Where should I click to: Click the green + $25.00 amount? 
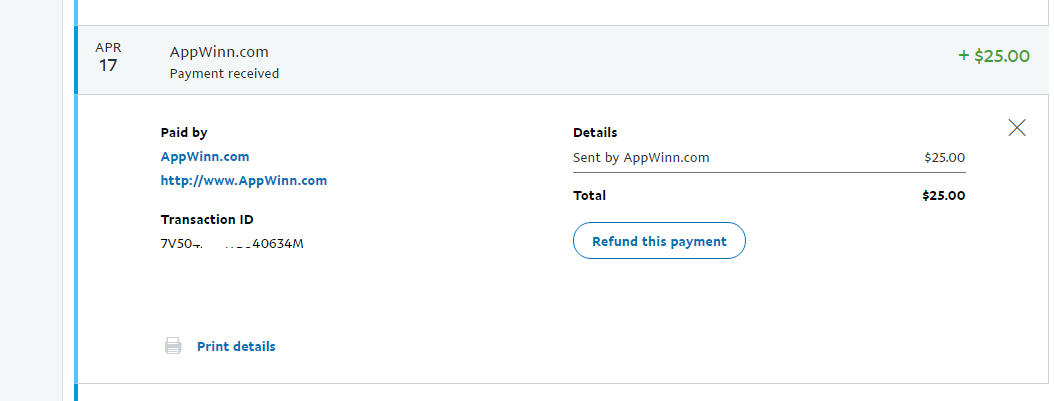(993, 56)
